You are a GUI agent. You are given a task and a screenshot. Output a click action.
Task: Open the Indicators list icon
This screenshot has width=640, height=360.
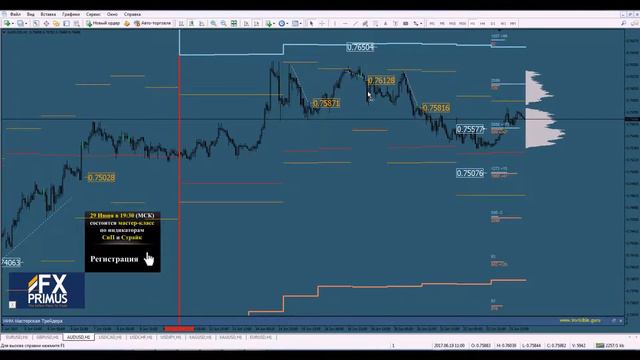(268, 24)
